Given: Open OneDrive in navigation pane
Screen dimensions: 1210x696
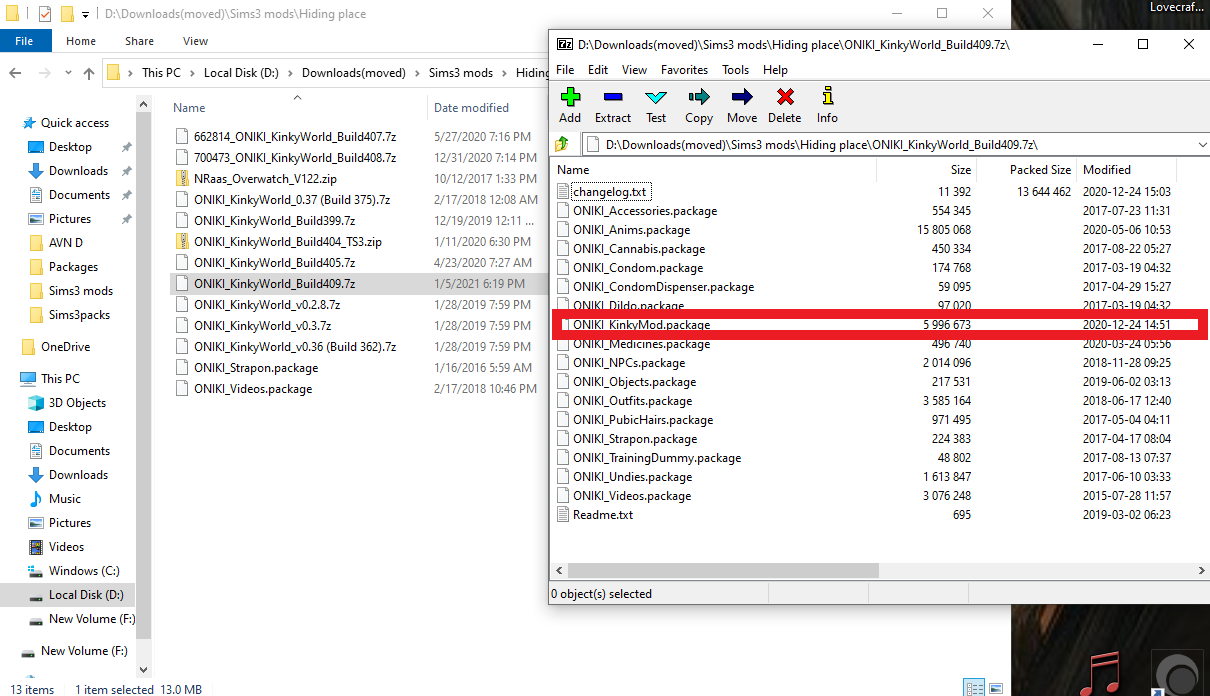Looking at the screenshot, I should click(x=65, y=347).
